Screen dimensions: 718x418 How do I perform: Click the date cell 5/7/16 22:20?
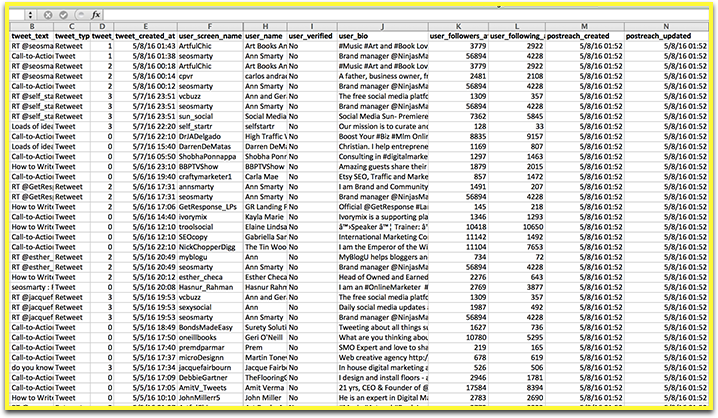click(146, 126)
